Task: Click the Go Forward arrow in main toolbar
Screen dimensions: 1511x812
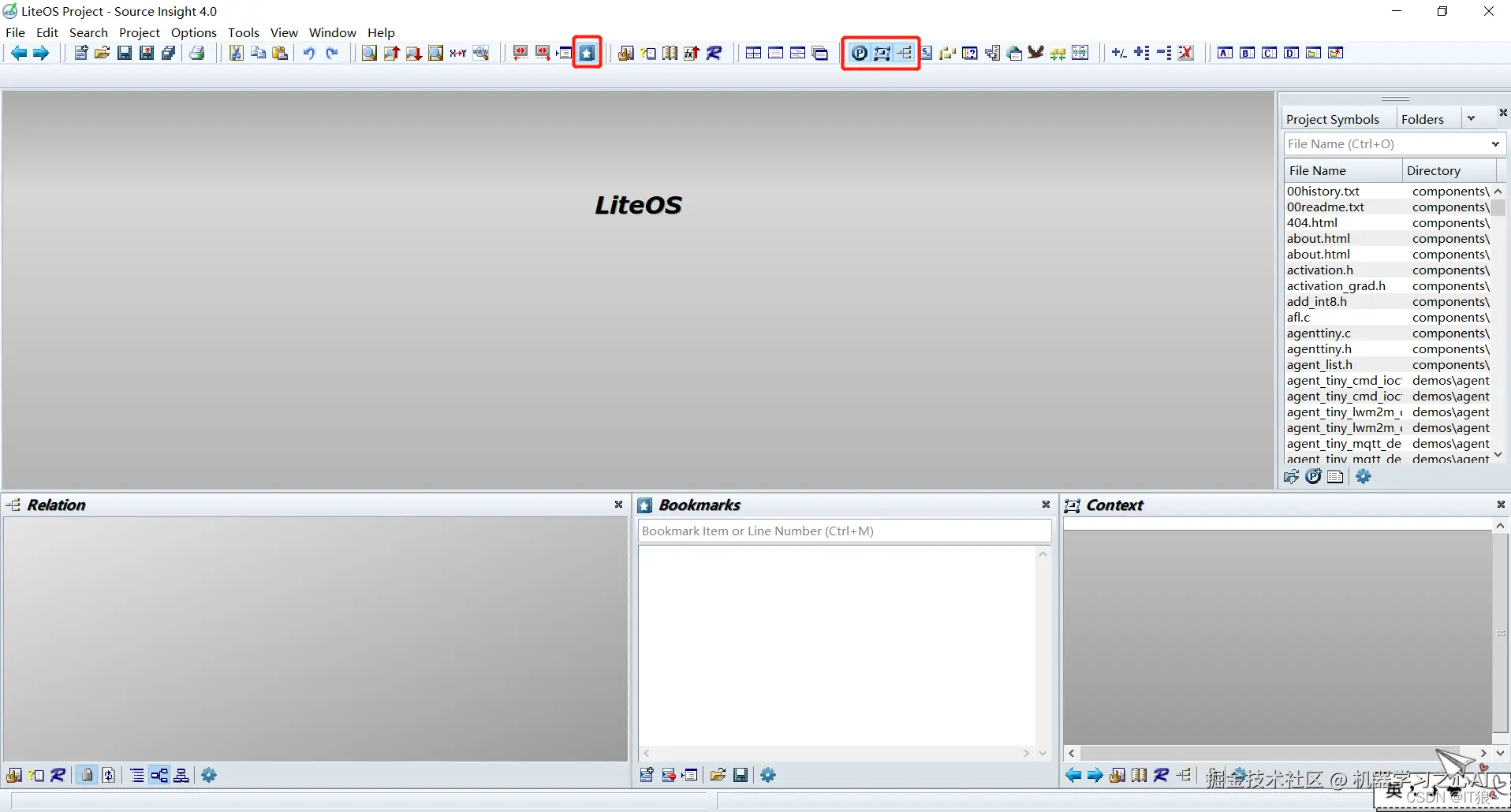Action: pyautogui.click(x=40, y=53)
